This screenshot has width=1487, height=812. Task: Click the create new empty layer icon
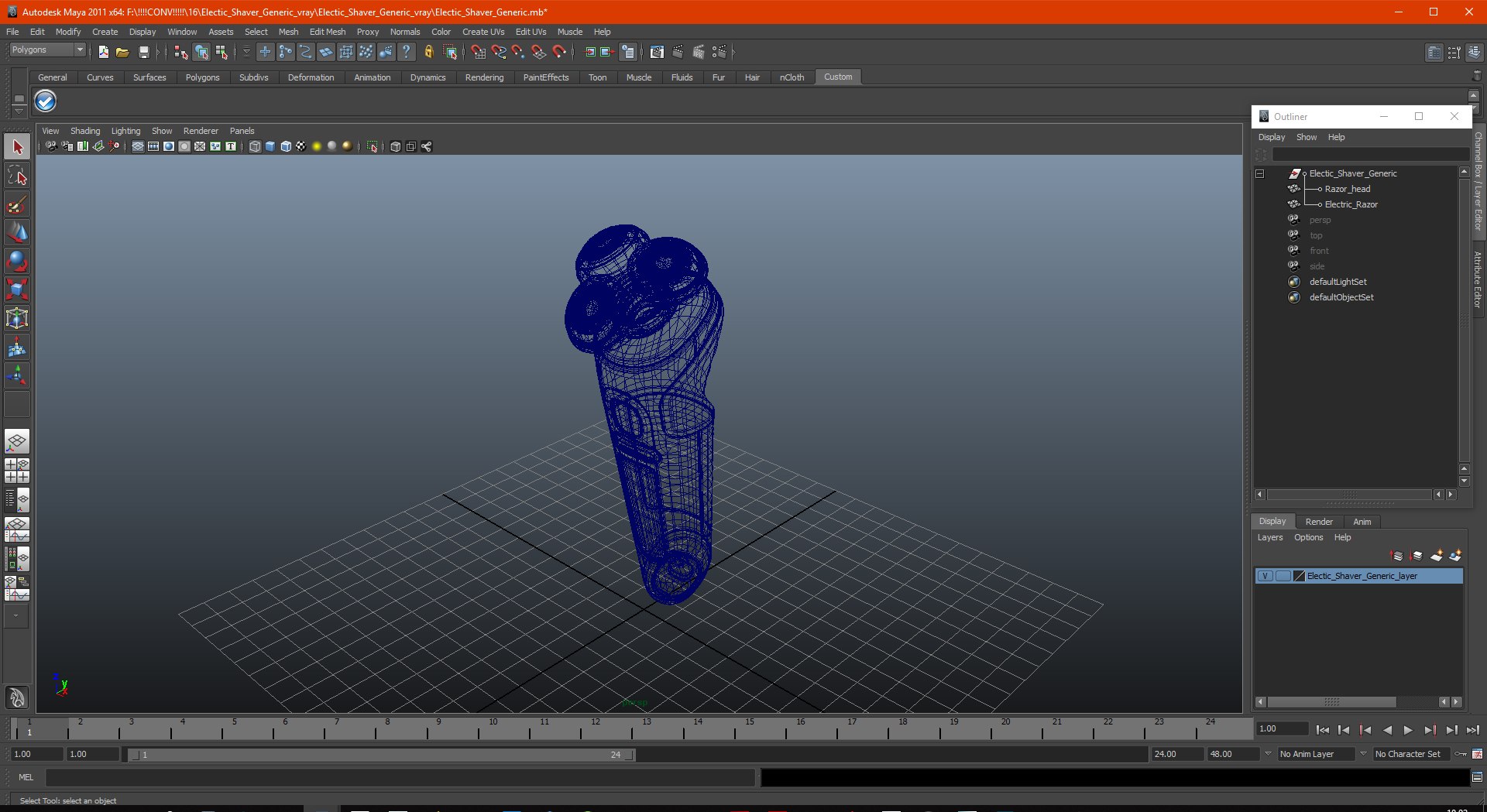pyautogui.click(x=1436, y=555)
